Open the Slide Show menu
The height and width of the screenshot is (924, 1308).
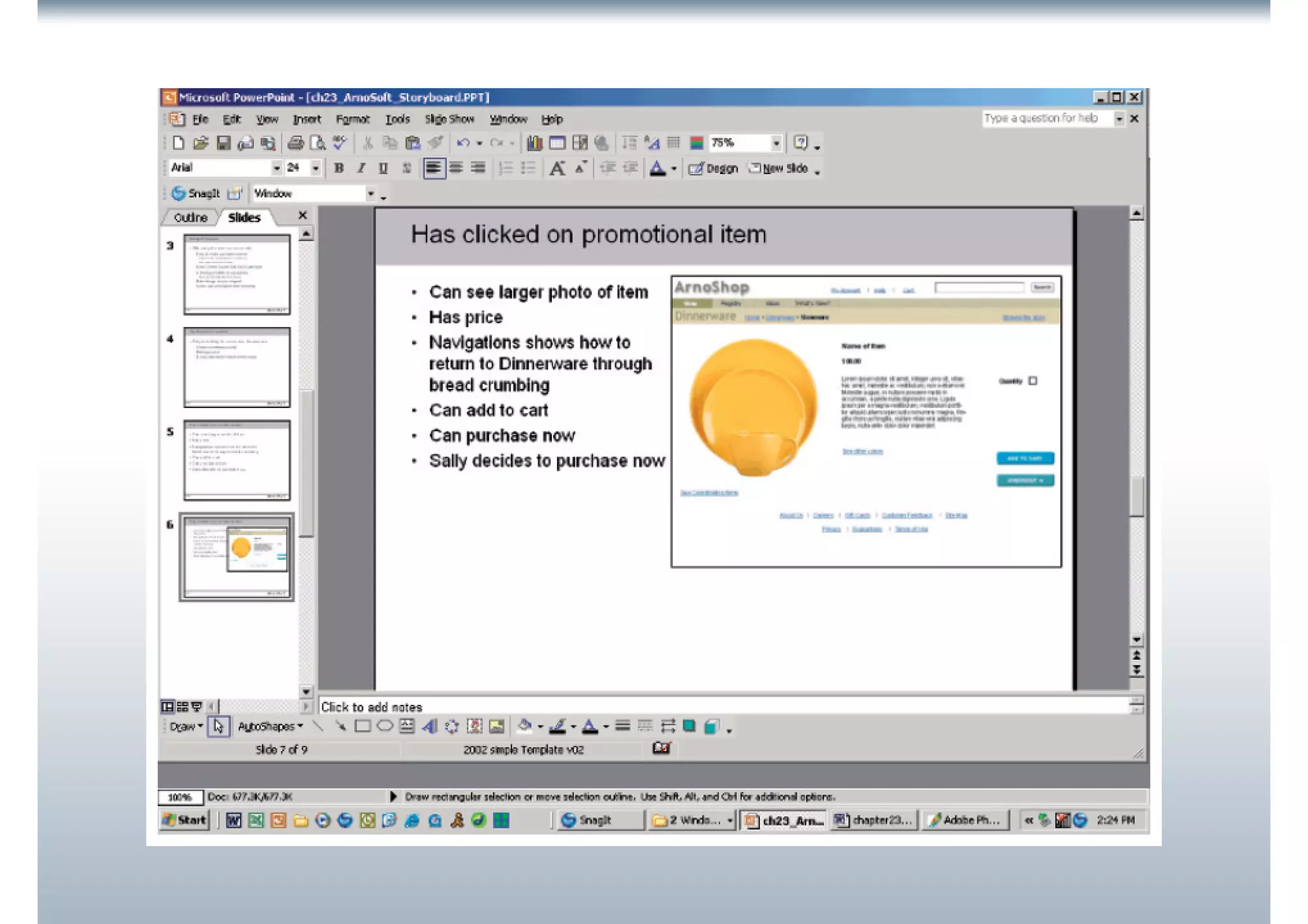point(449,119)
